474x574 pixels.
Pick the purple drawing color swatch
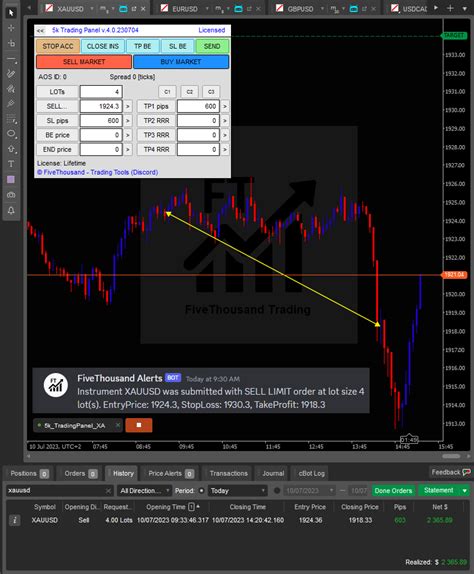click(x=11, y=179)
